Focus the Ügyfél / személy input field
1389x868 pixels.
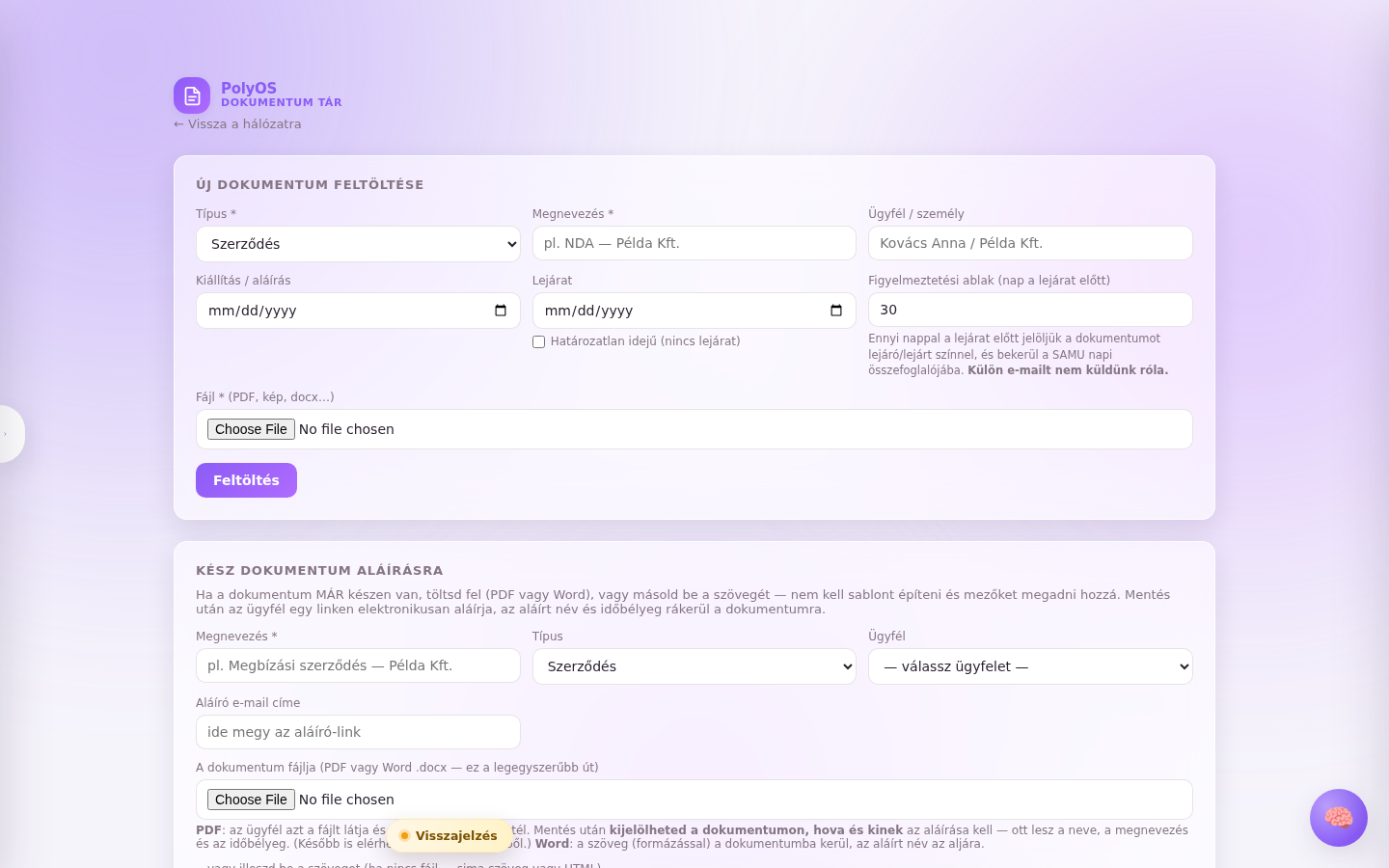click(1030, 243)
